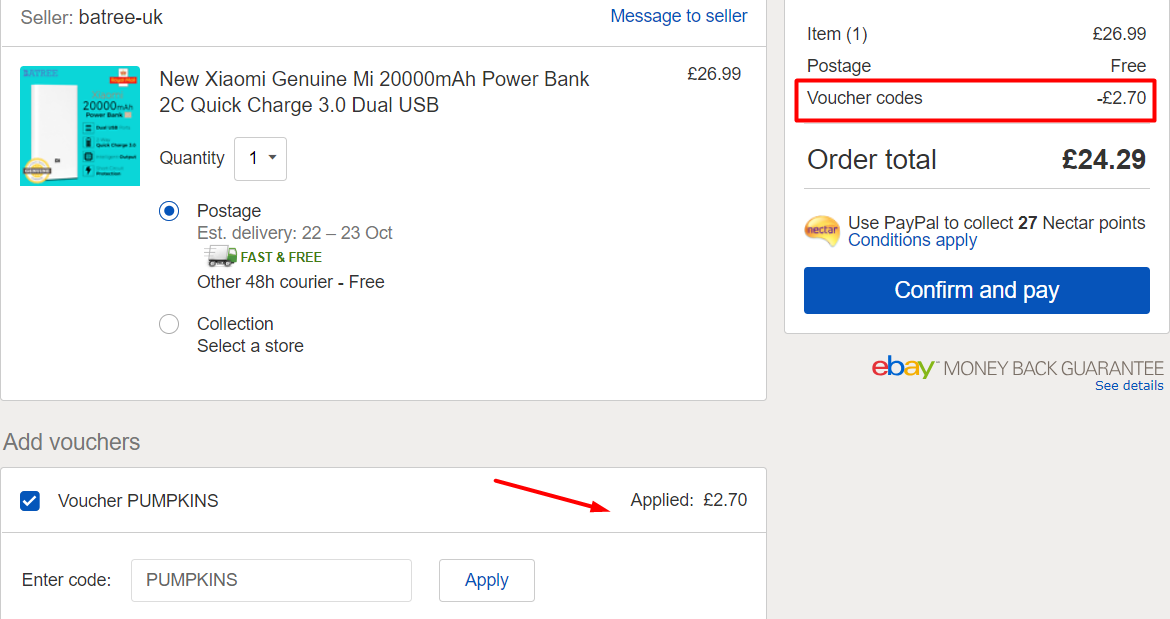This screenshot has height=619, width=1170.
Task: Click the seller name batree-uk
Action: tap(121, 17)
